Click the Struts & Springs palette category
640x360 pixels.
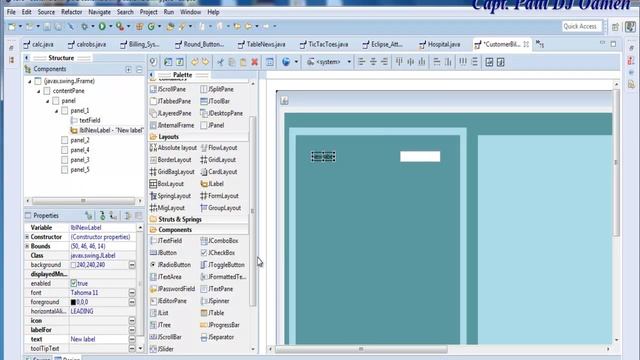(199, 220)
